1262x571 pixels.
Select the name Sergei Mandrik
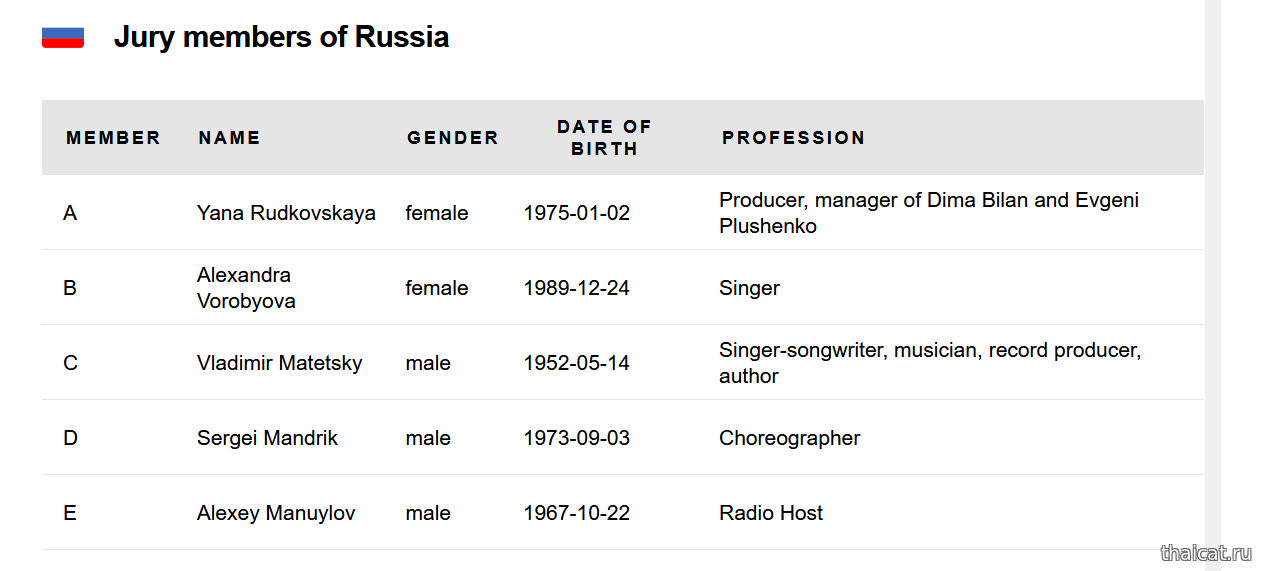point(267,438)
